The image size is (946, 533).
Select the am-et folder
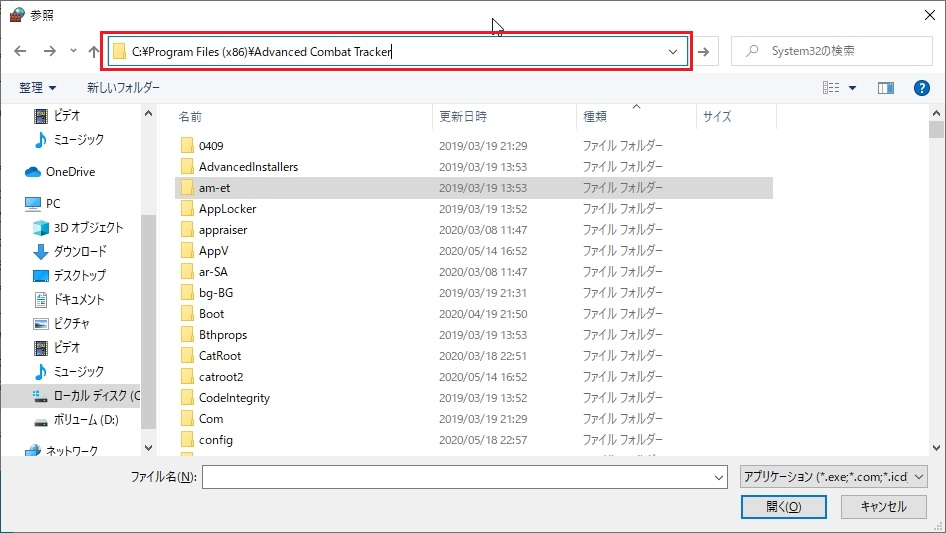coord(474,188)
